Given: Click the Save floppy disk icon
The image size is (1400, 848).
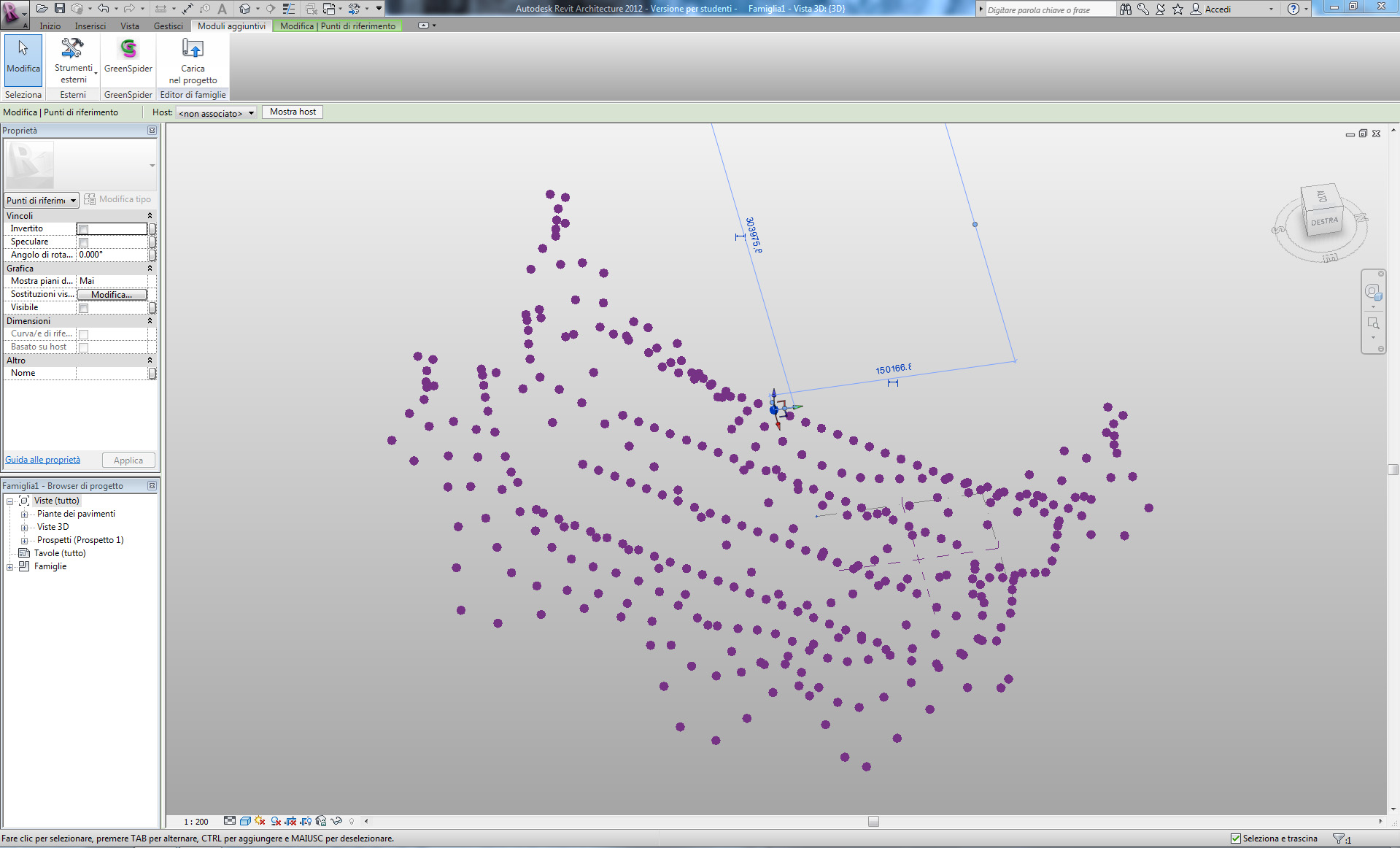Looking at the screenshot, I should coord(60,9).
